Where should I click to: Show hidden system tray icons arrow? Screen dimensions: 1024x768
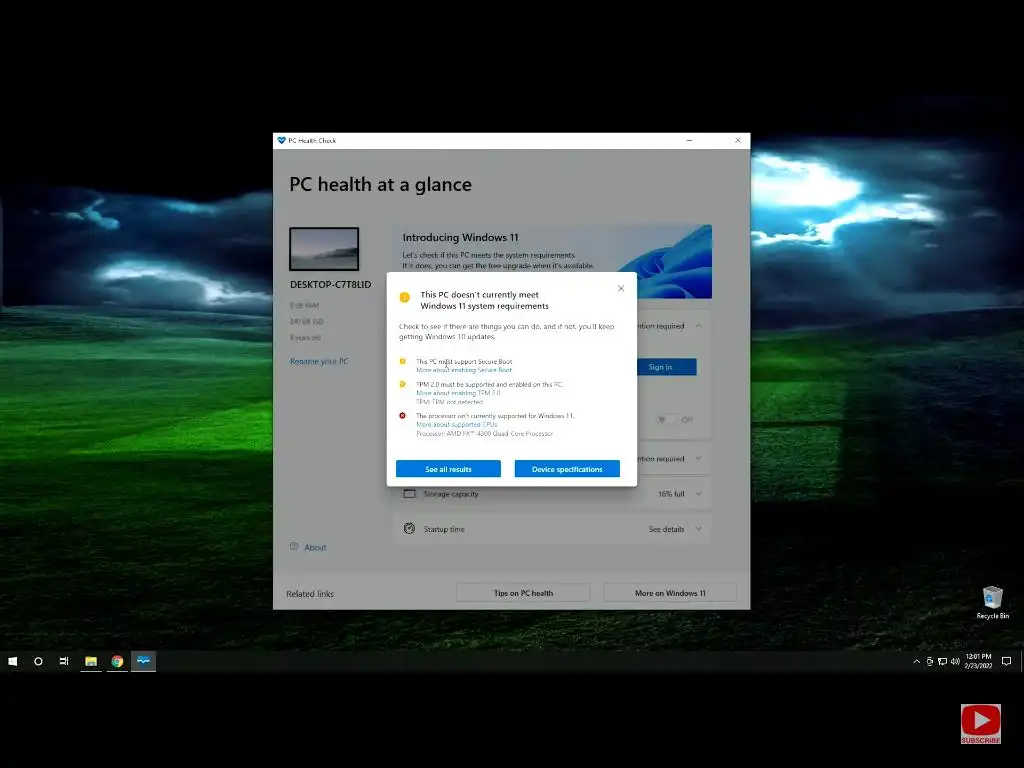point(916,662)
